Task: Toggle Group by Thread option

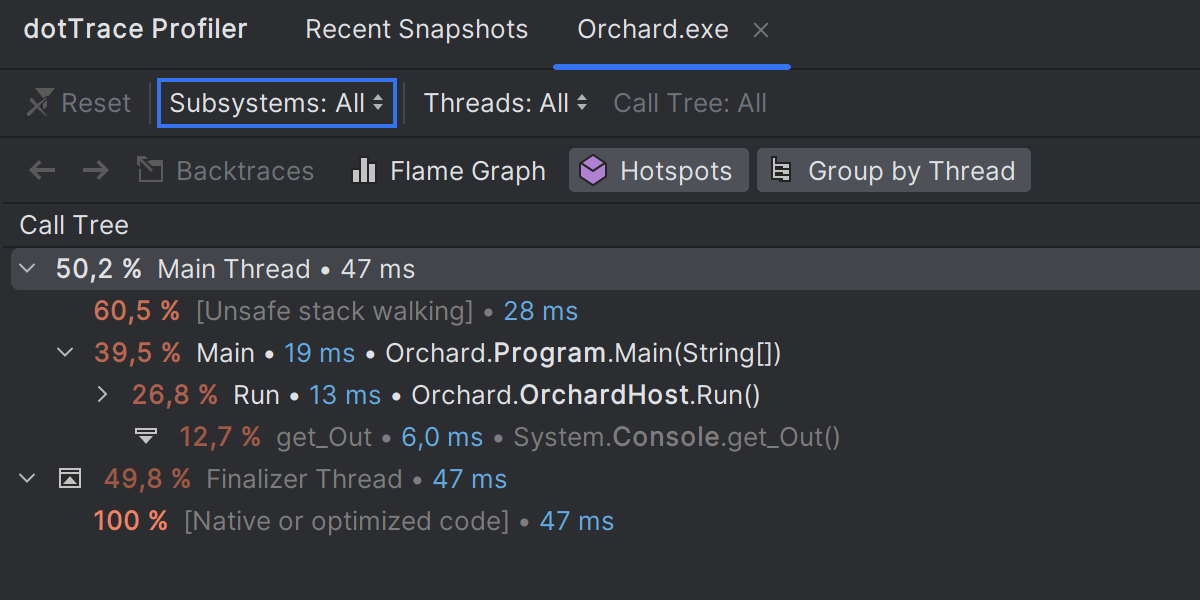Action: tap(893, 171)
